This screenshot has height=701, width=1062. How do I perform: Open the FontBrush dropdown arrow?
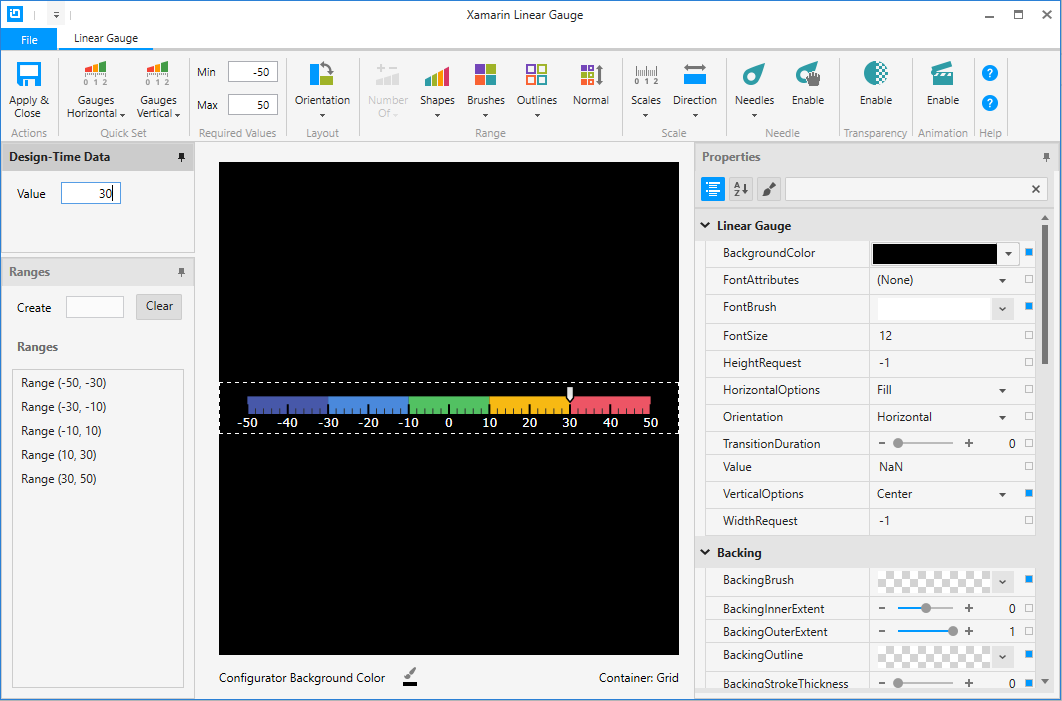point(1002,309)
